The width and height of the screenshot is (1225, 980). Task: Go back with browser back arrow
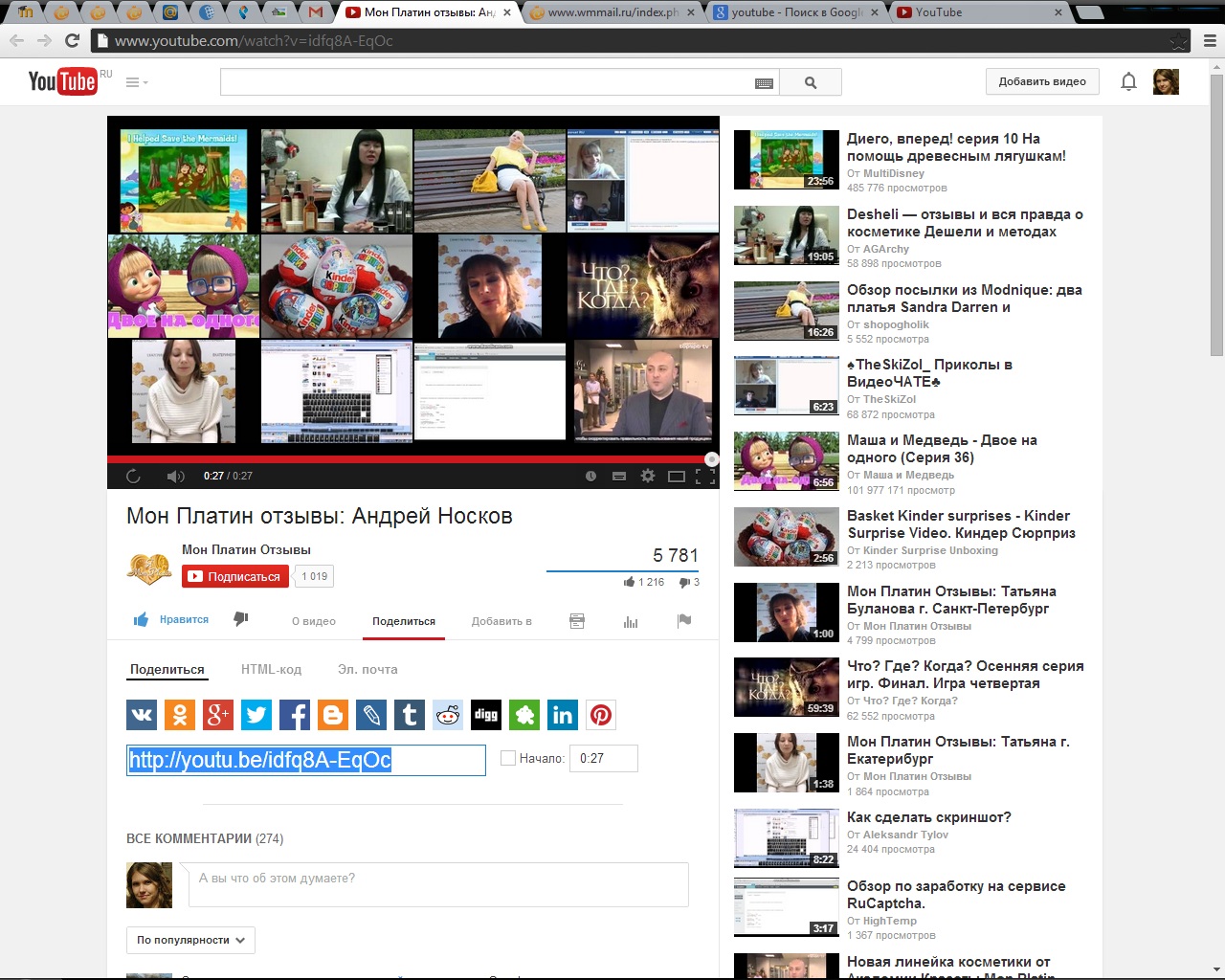16,40
